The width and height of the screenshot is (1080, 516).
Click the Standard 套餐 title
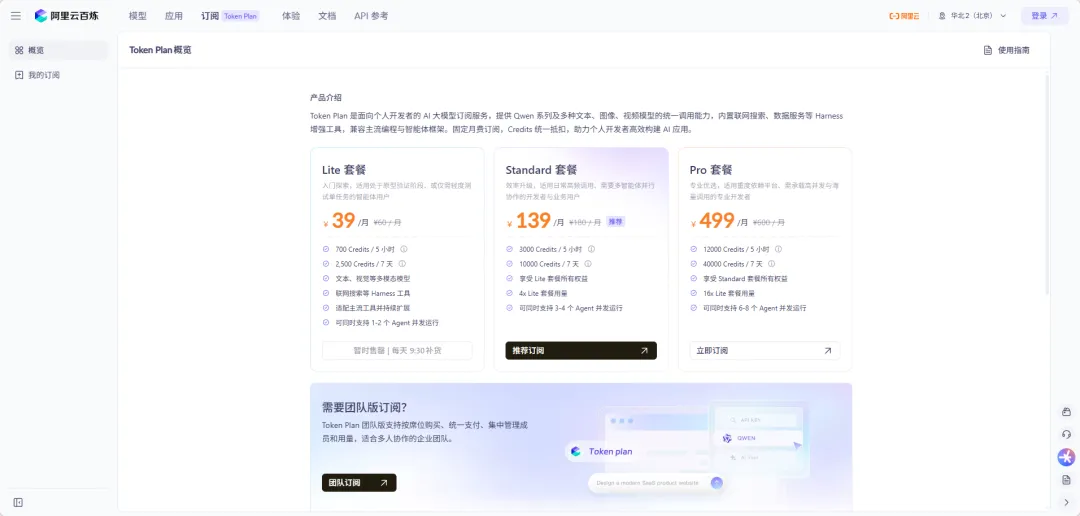click(x=541, y=170)
